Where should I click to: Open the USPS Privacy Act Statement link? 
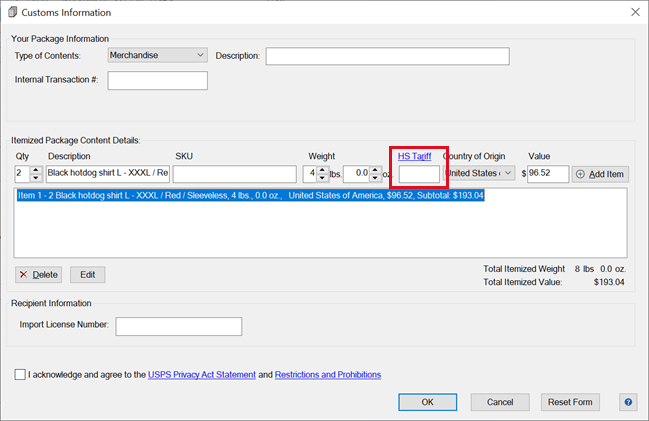[201, 375]
